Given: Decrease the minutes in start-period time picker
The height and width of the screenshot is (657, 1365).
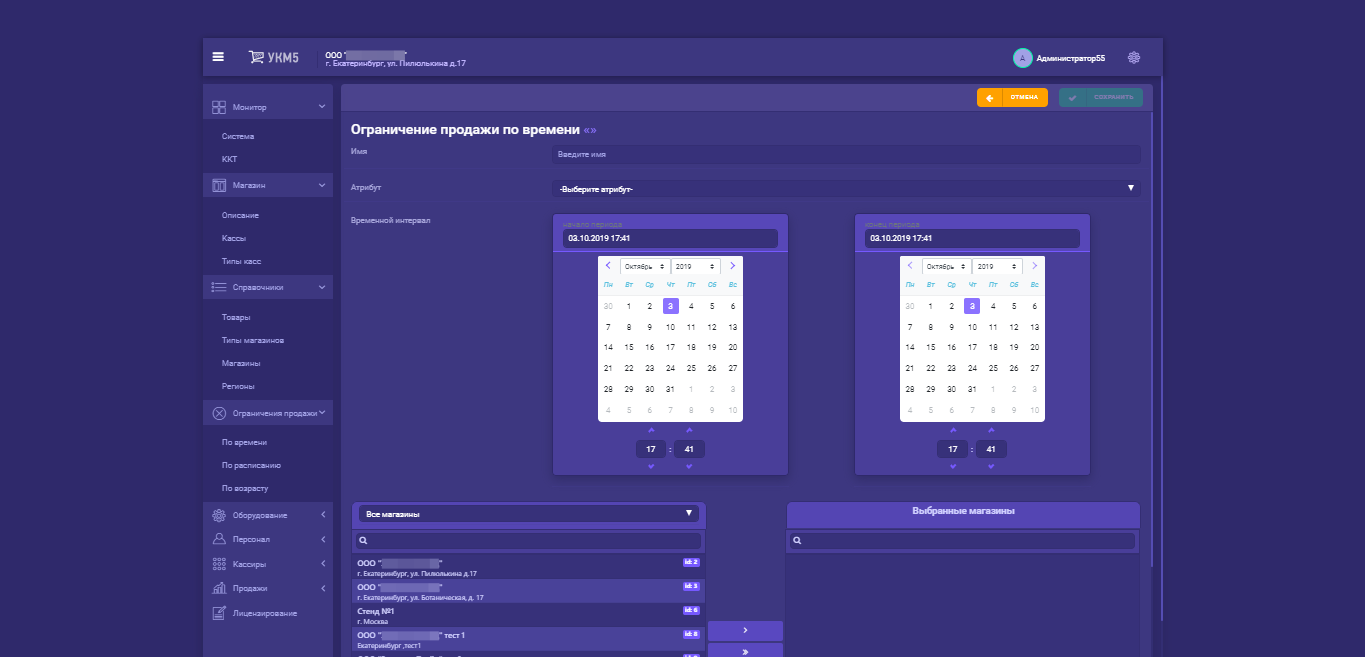Looking at the screenshot, I should tap(689, 467).
